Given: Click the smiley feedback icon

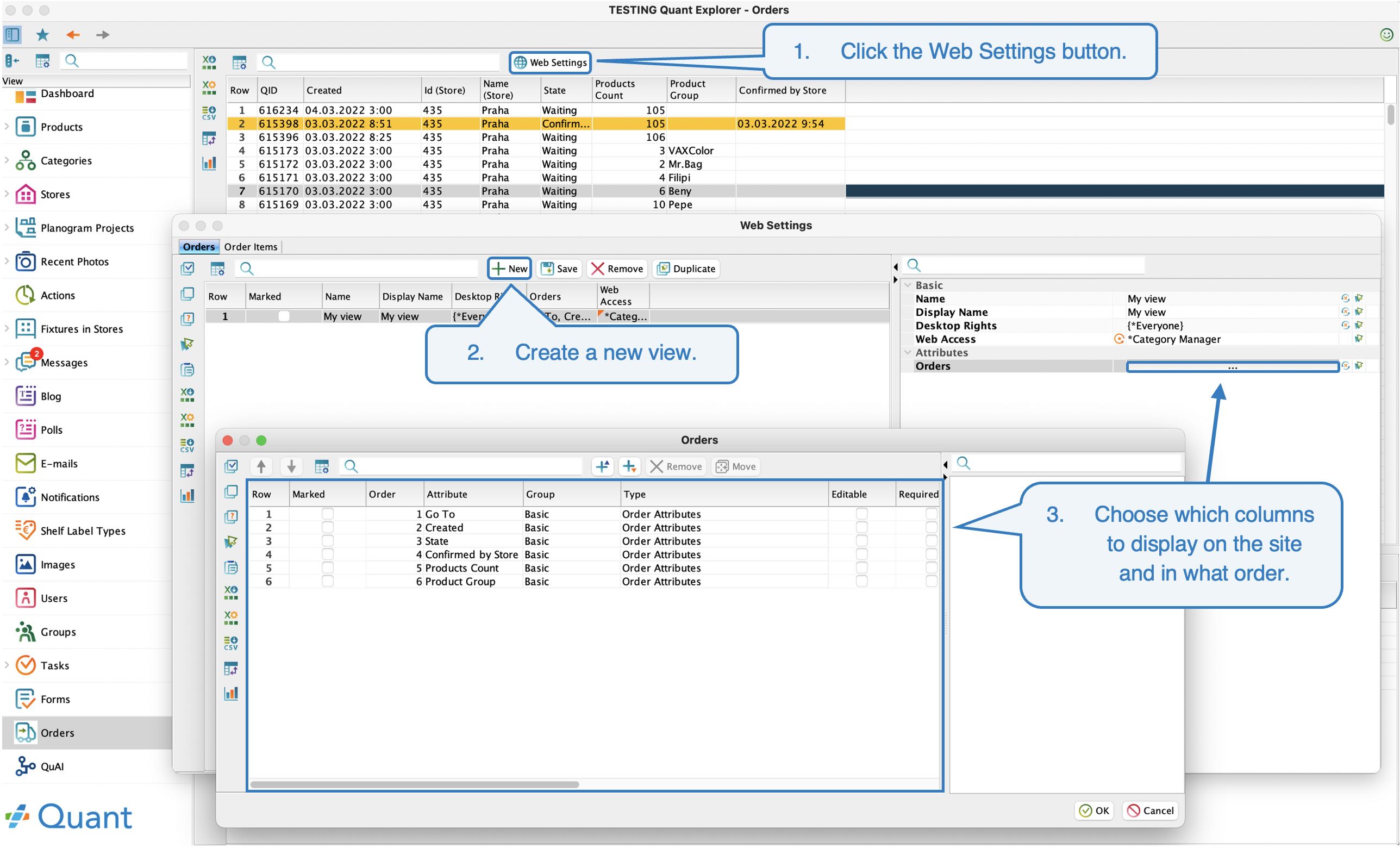Looking at the screenshot, I should (1386, 35).
